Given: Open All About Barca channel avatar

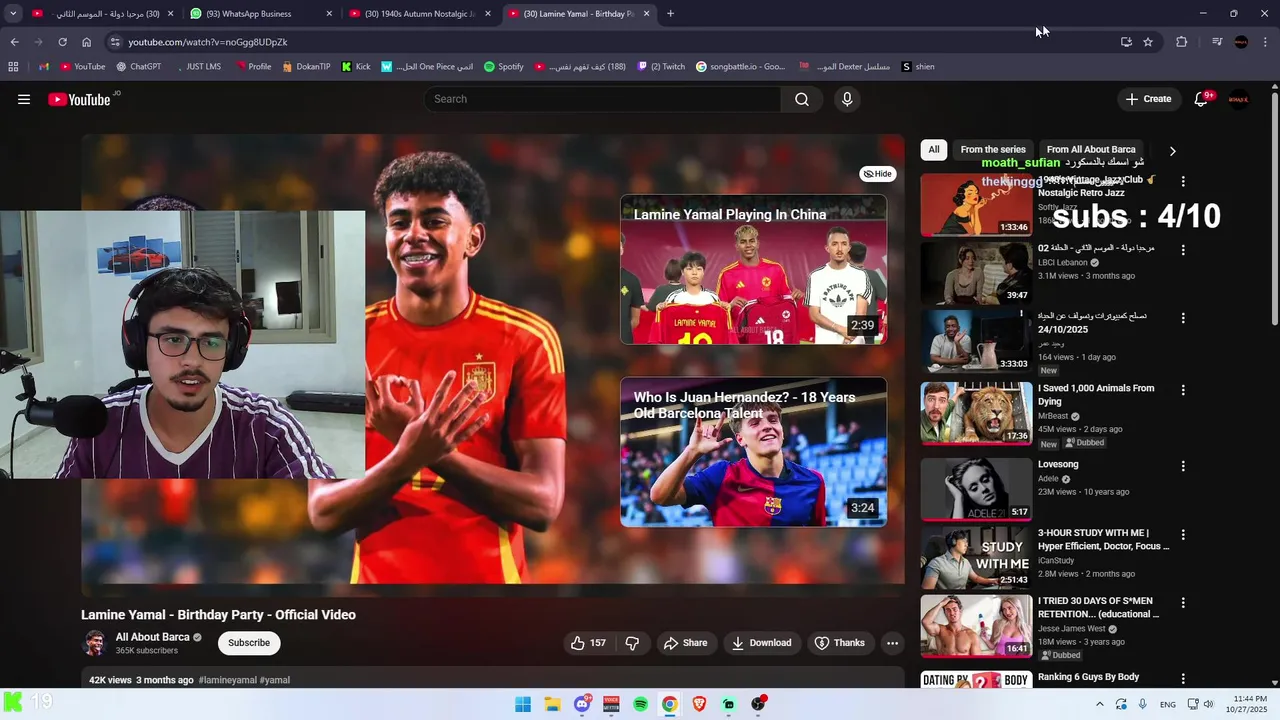Looking at the screenshot, I should (x=95, y=643).
